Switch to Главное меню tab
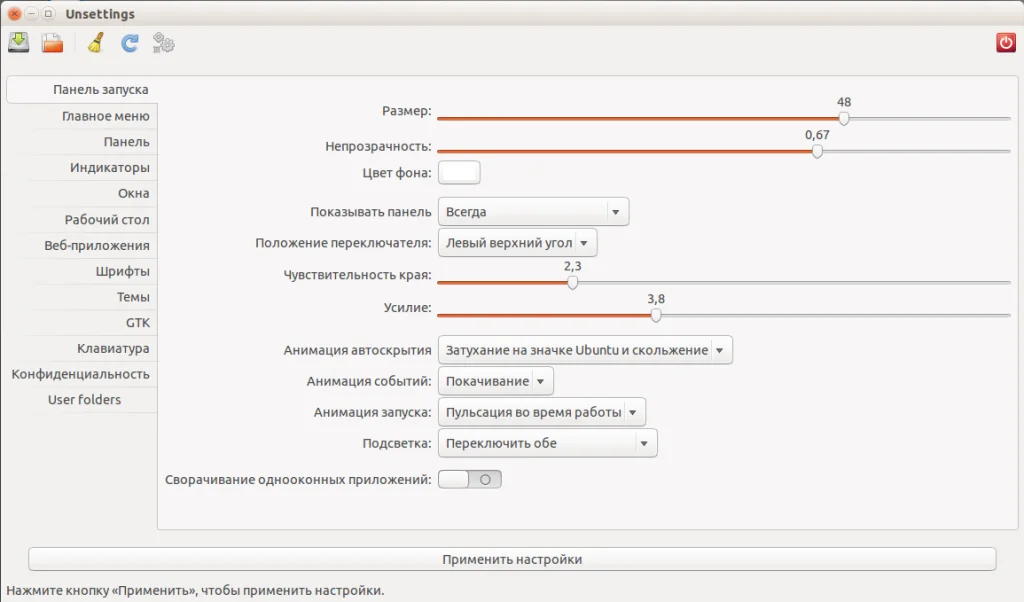This screenshot has height=602, width=1024. point(106,116)
